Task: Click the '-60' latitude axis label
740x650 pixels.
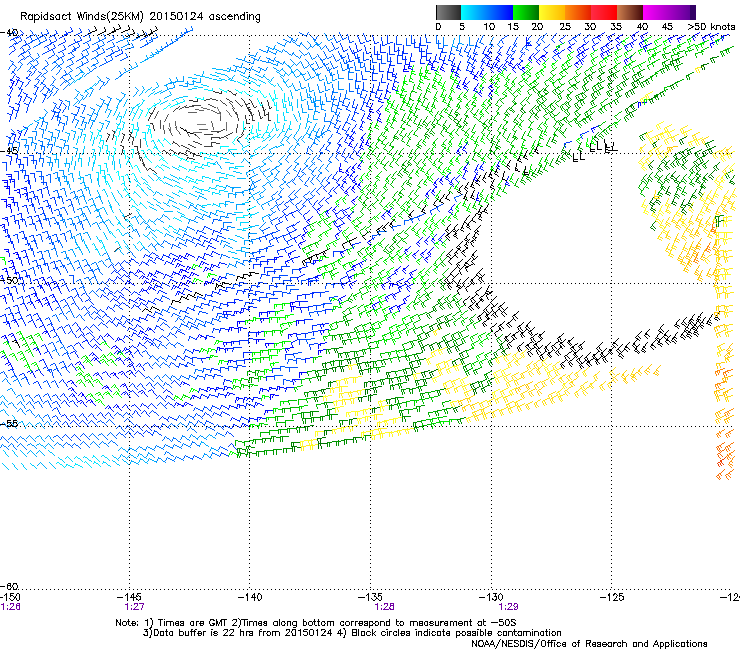Action: (9, 586)
